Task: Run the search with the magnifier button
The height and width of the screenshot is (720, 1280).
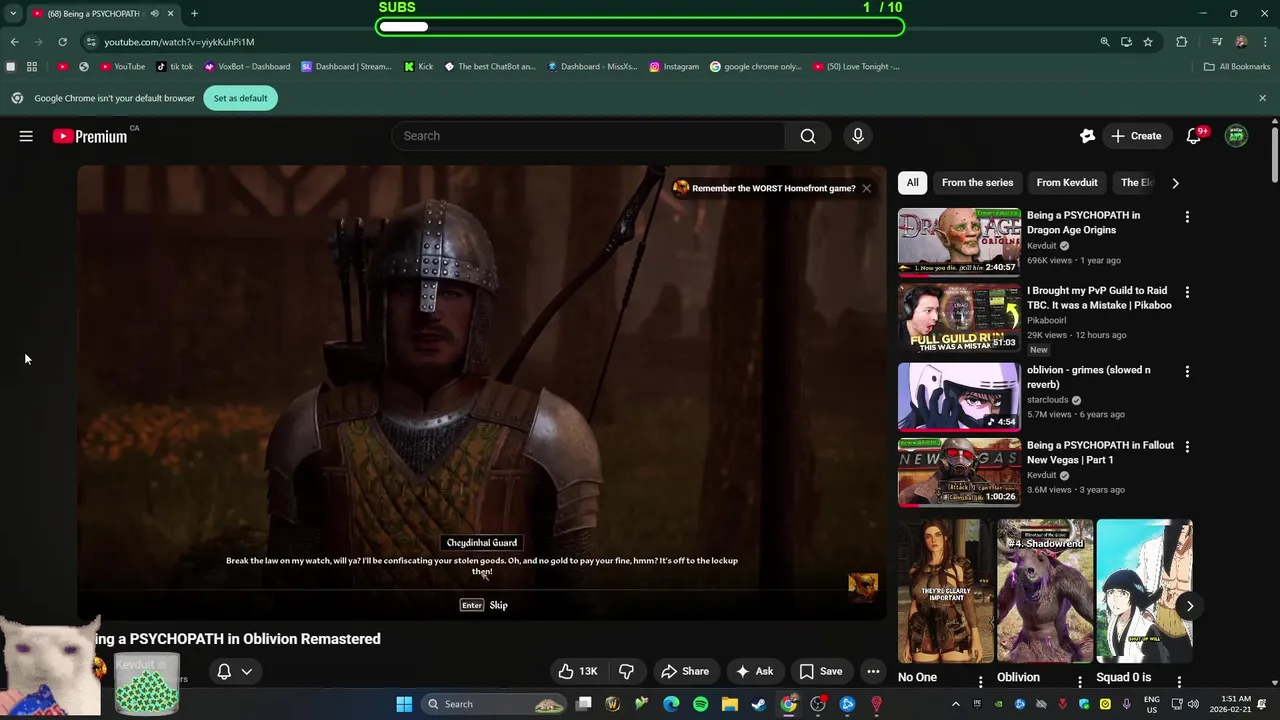Action: tap(808, 136)
